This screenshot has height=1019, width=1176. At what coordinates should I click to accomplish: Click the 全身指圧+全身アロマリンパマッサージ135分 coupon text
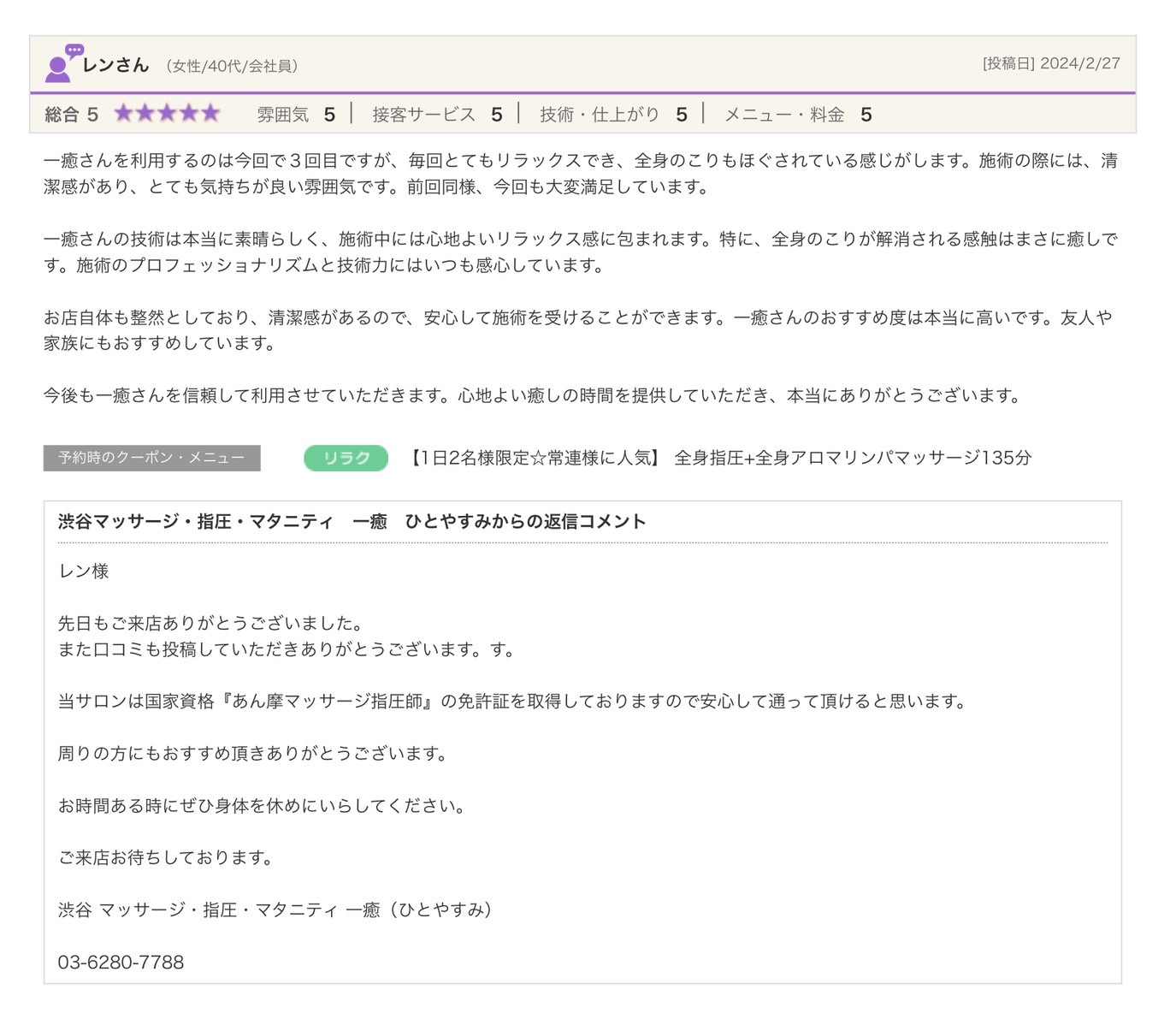tap(853, 458)
